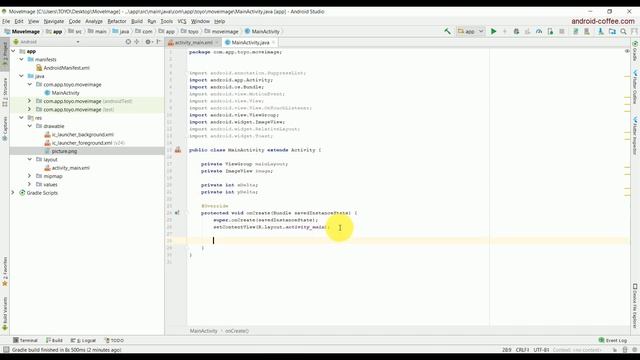Click the class gutter icon beside MainActivity declaration
Viewport: 640px width, 360px height.
[178, 150]
